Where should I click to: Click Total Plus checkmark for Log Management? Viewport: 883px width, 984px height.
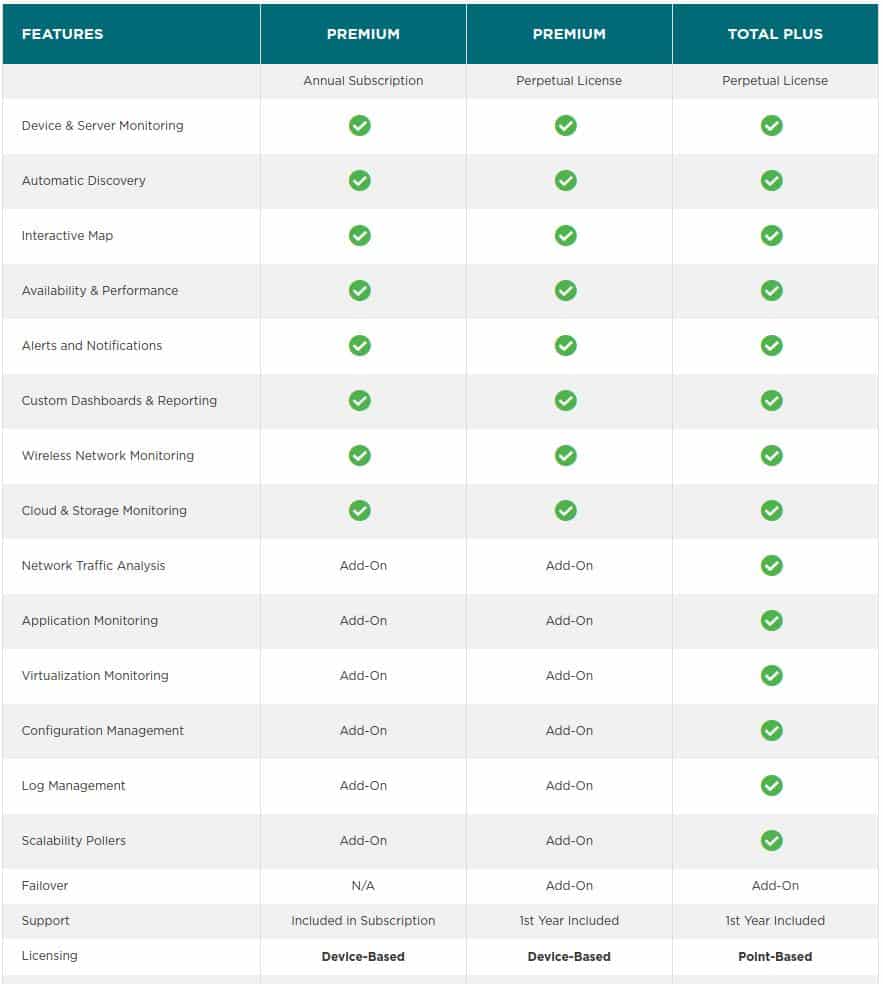771,785
